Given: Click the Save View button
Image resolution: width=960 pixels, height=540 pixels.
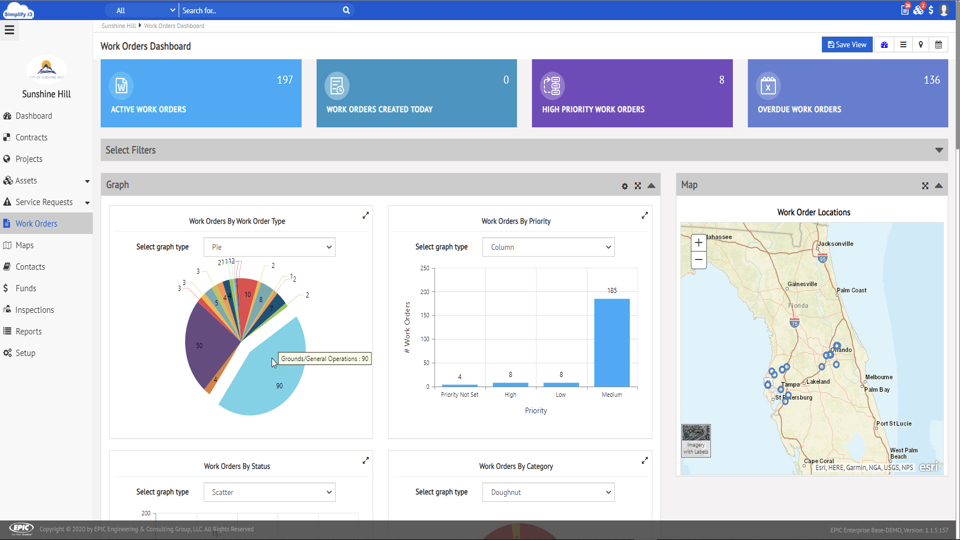Looking at the screenshot, I should tap(846, 45).
